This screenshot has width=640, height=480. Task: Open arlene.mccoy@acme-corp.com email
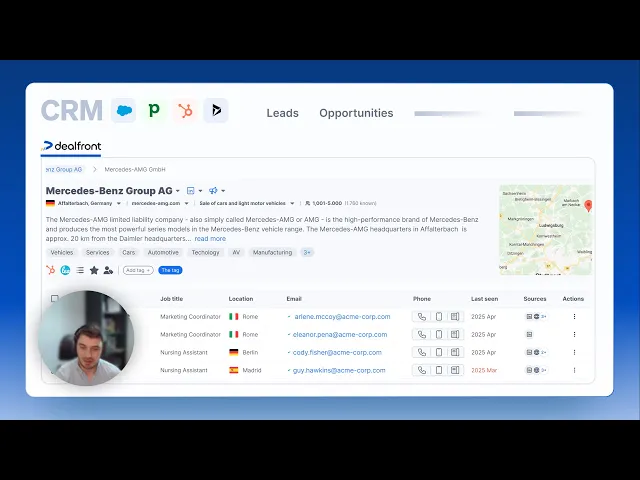point(342,317)
